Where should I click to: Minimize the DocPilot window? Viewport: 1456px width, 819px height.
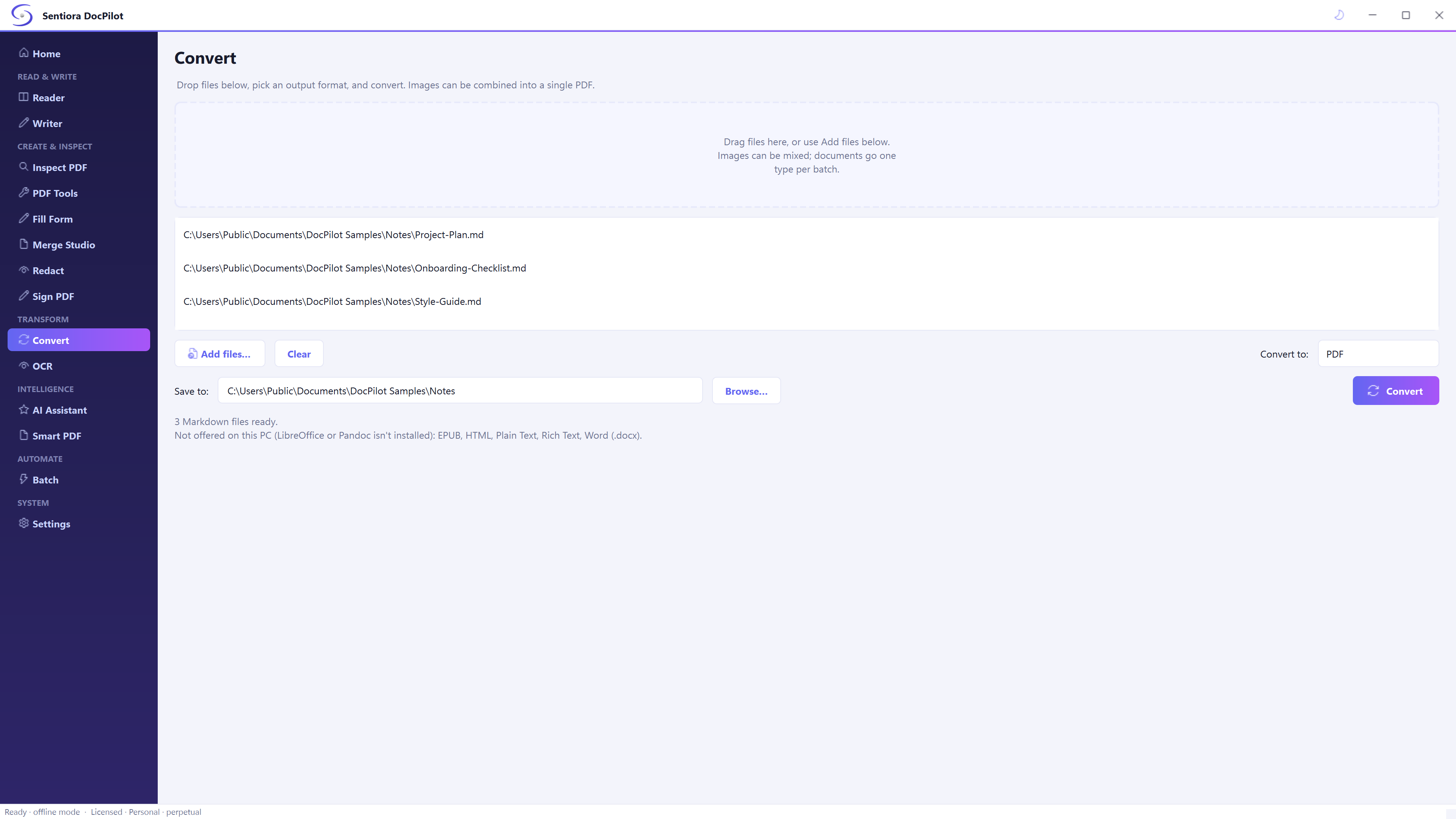(x=1372, y=15)
